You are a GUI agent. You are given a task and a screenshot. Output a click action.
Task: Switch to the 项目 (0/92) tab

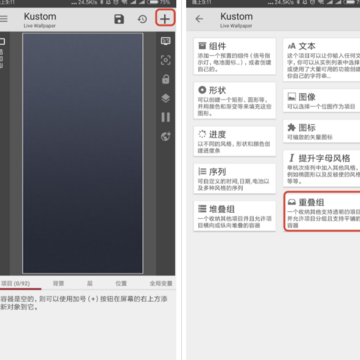[x=16, y=284]
